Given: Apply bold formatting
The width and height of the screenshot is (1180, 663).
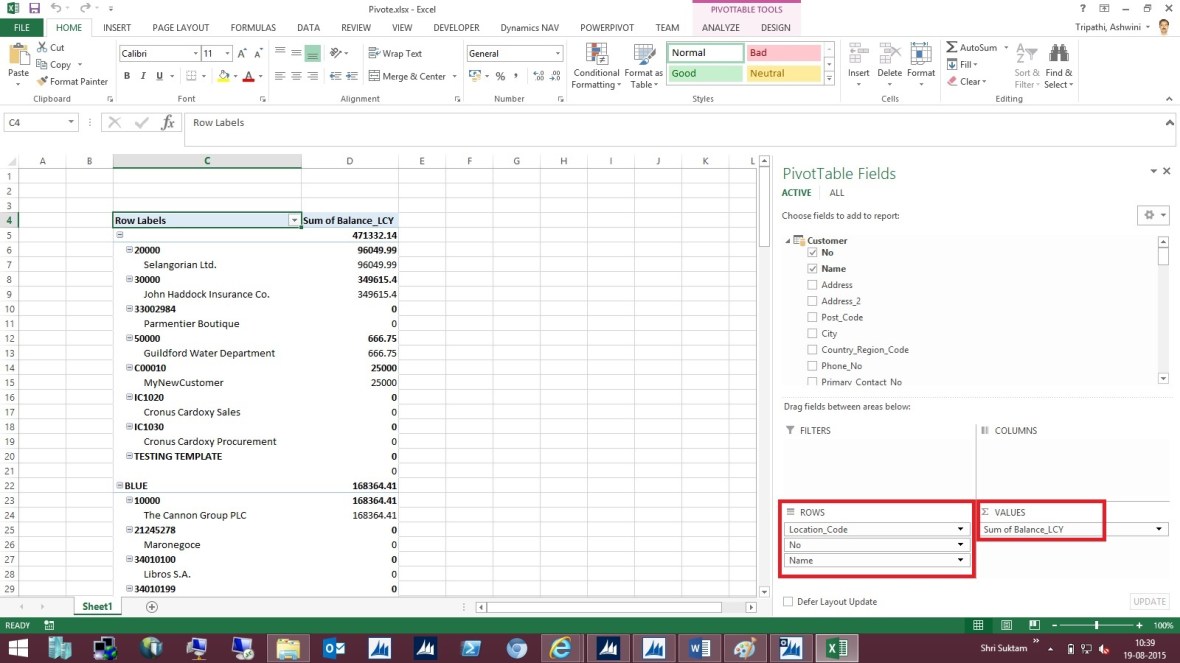Looking at the screenshot, I should tap(126, 75).
